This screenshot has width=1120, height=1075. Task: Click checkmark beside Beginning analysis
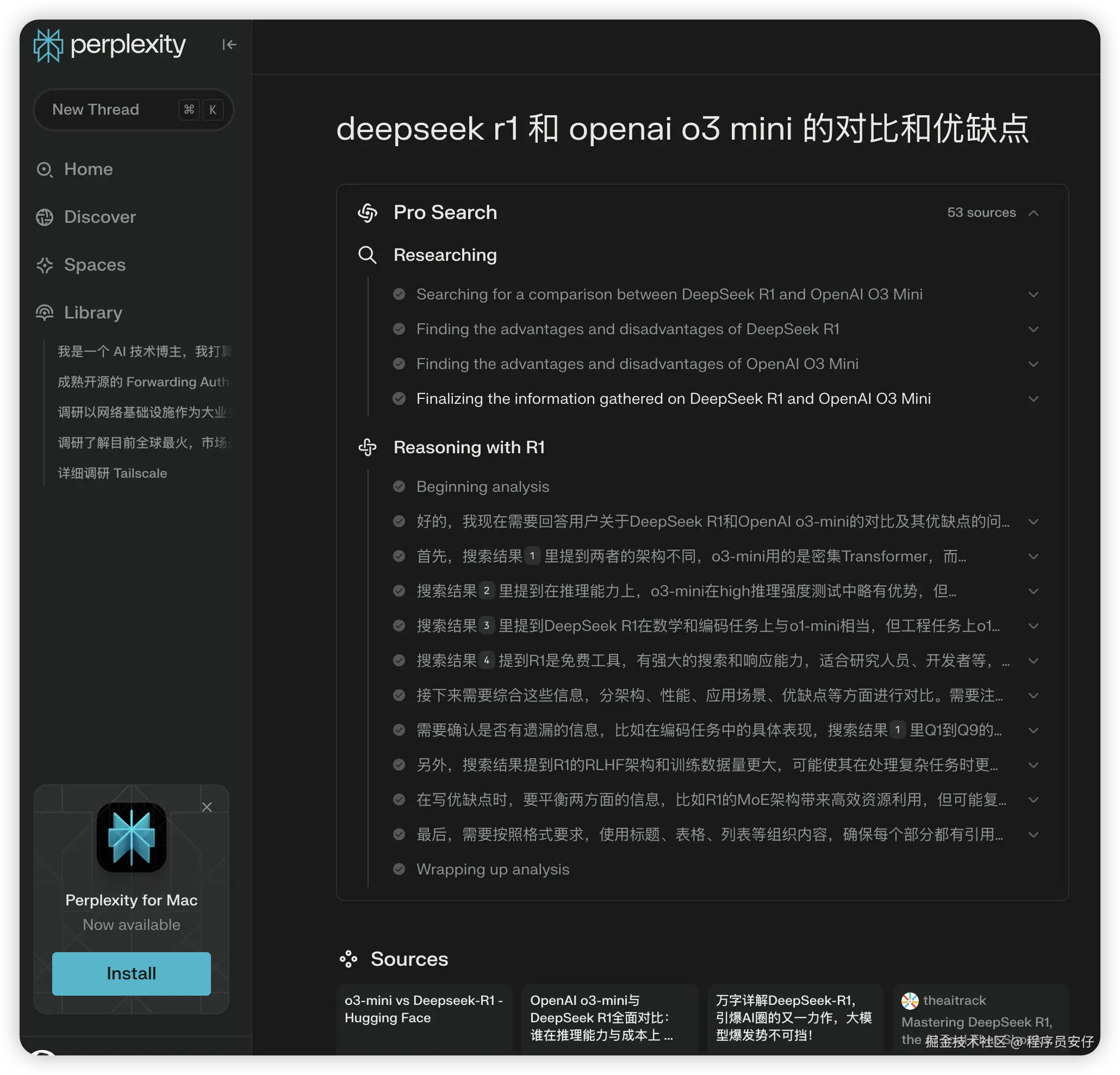400,486
